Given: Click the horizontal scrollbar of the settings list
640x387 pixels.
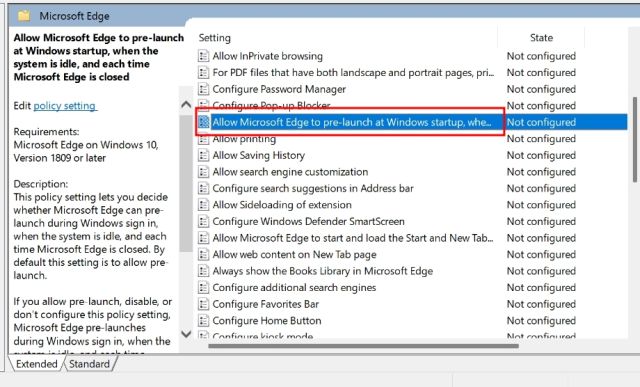Looking at the screenshot, I should [363, 346].
